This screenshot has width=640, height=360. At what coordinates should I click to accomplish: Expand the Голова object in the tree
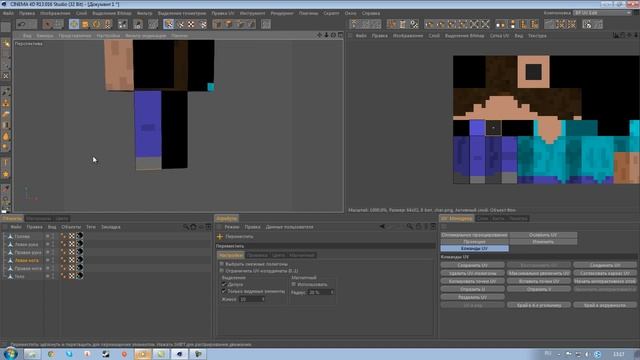tap(4, 236)
